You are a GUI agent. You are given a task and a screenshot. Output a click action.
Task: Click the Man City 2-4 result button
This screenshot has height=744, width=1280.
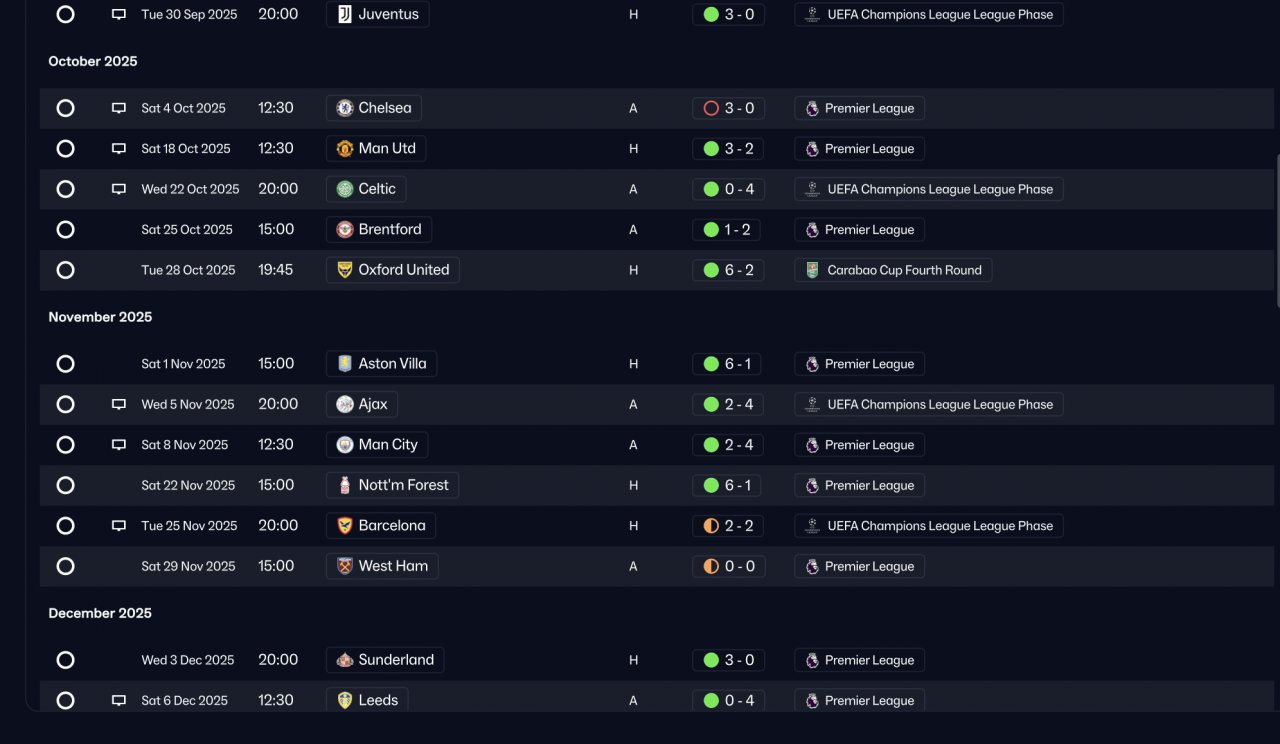[x=728, y=445]
